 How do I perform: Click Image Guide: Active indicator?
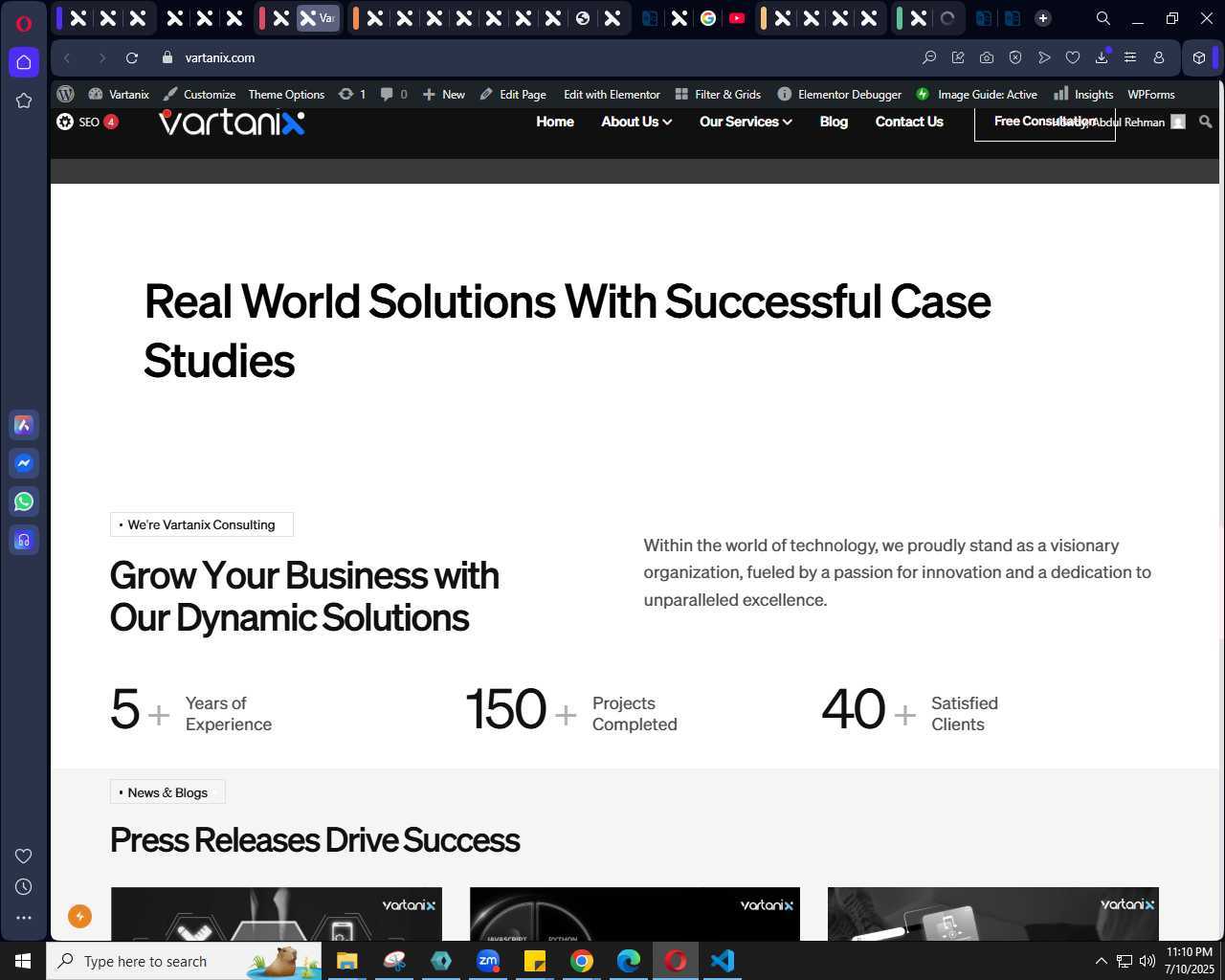coord(976,94)
